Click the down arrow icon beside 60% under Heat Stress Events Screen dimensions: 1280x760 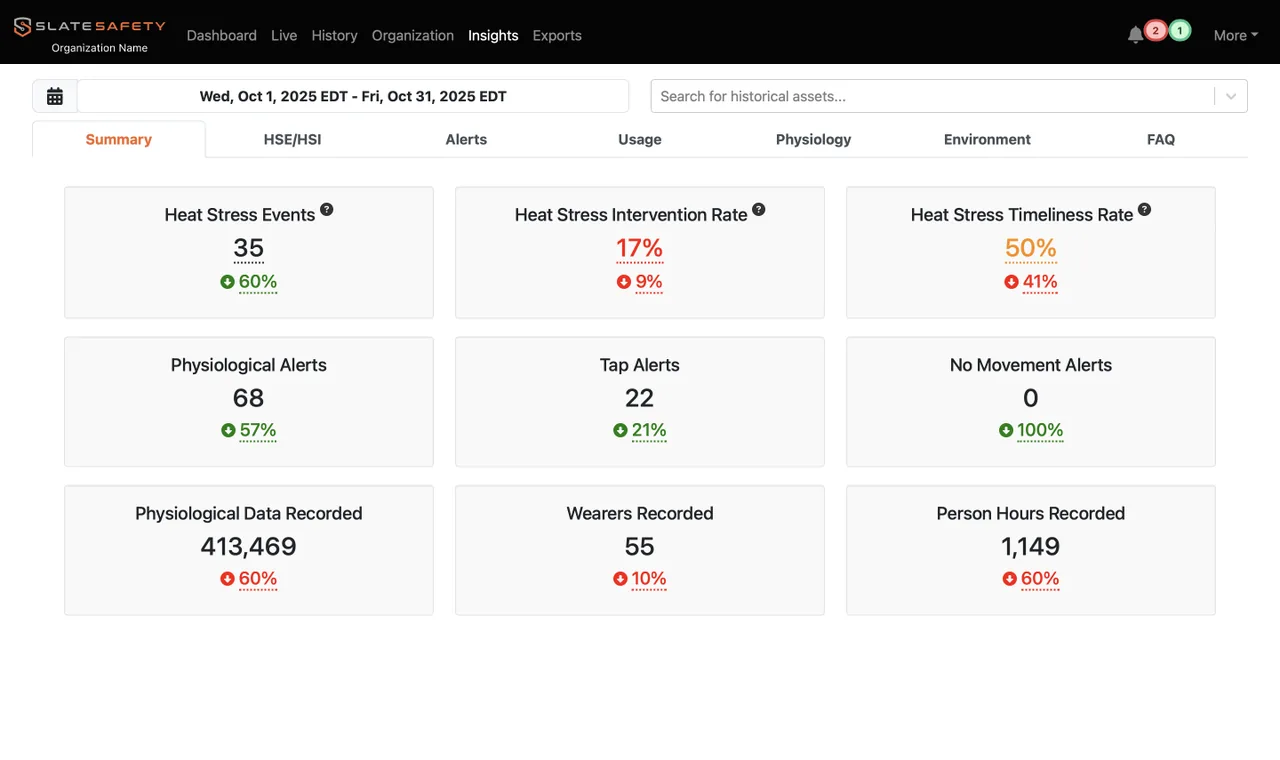coord(227,282)
